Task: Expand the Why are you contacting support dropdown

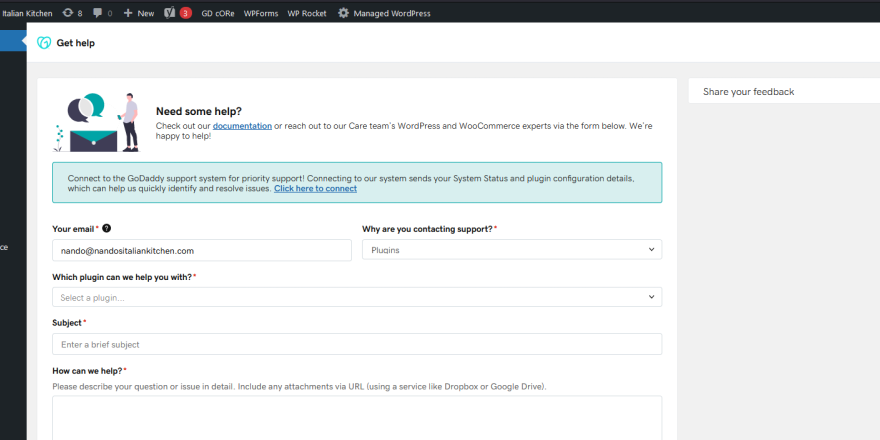Action: (x=512, y=250)
